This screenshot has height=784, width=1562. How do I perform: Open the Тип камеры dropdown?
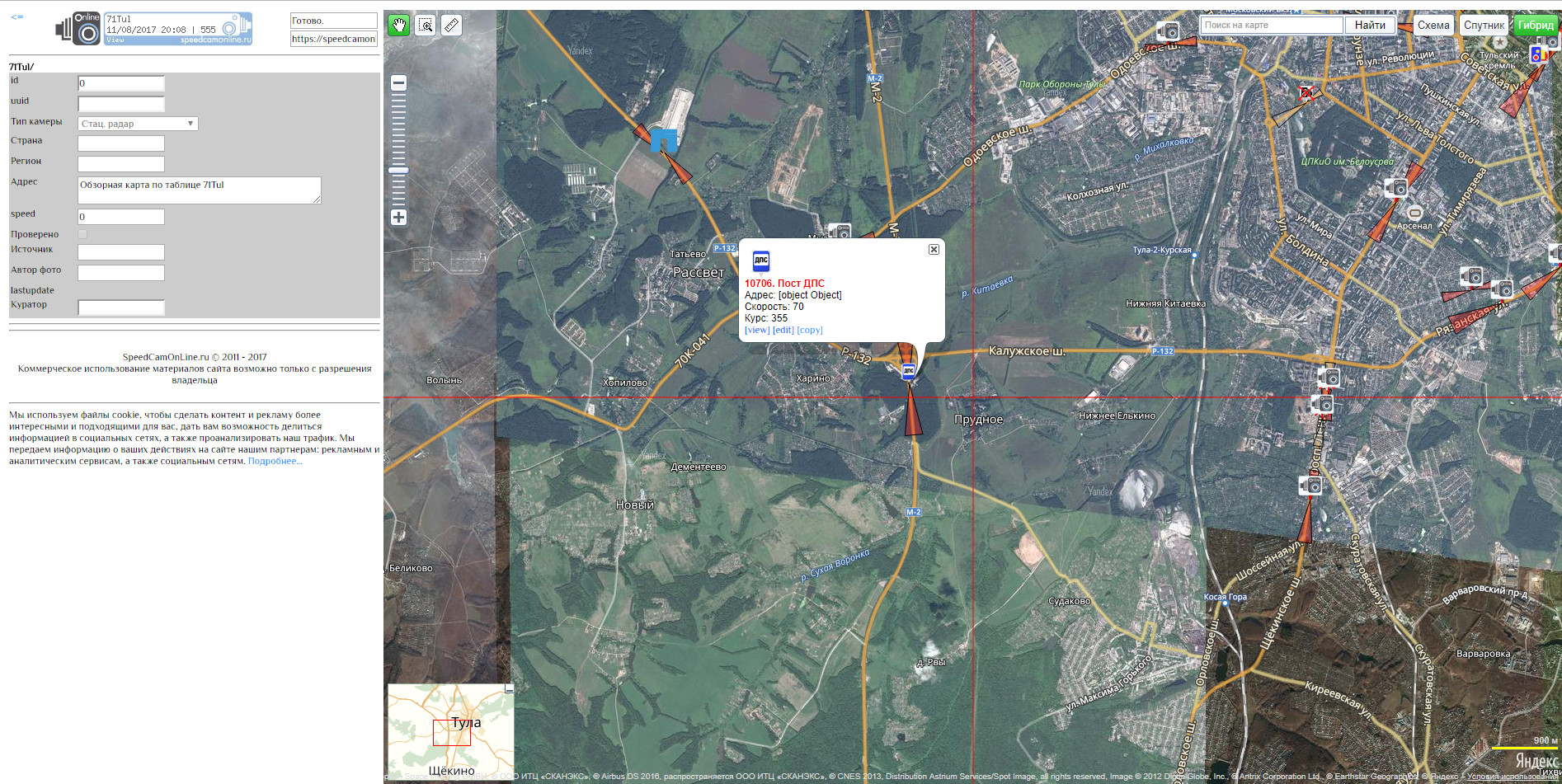138,124
